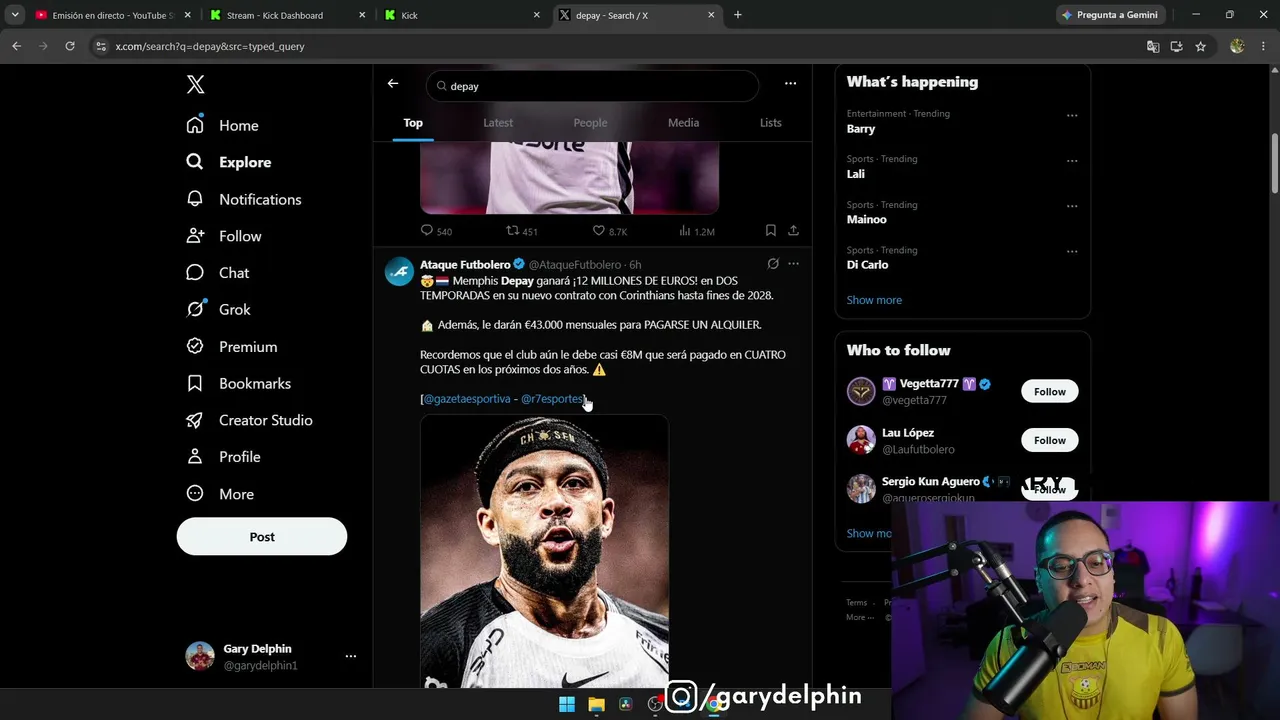Open Premium in the sidebar

(x=232, y=347)
